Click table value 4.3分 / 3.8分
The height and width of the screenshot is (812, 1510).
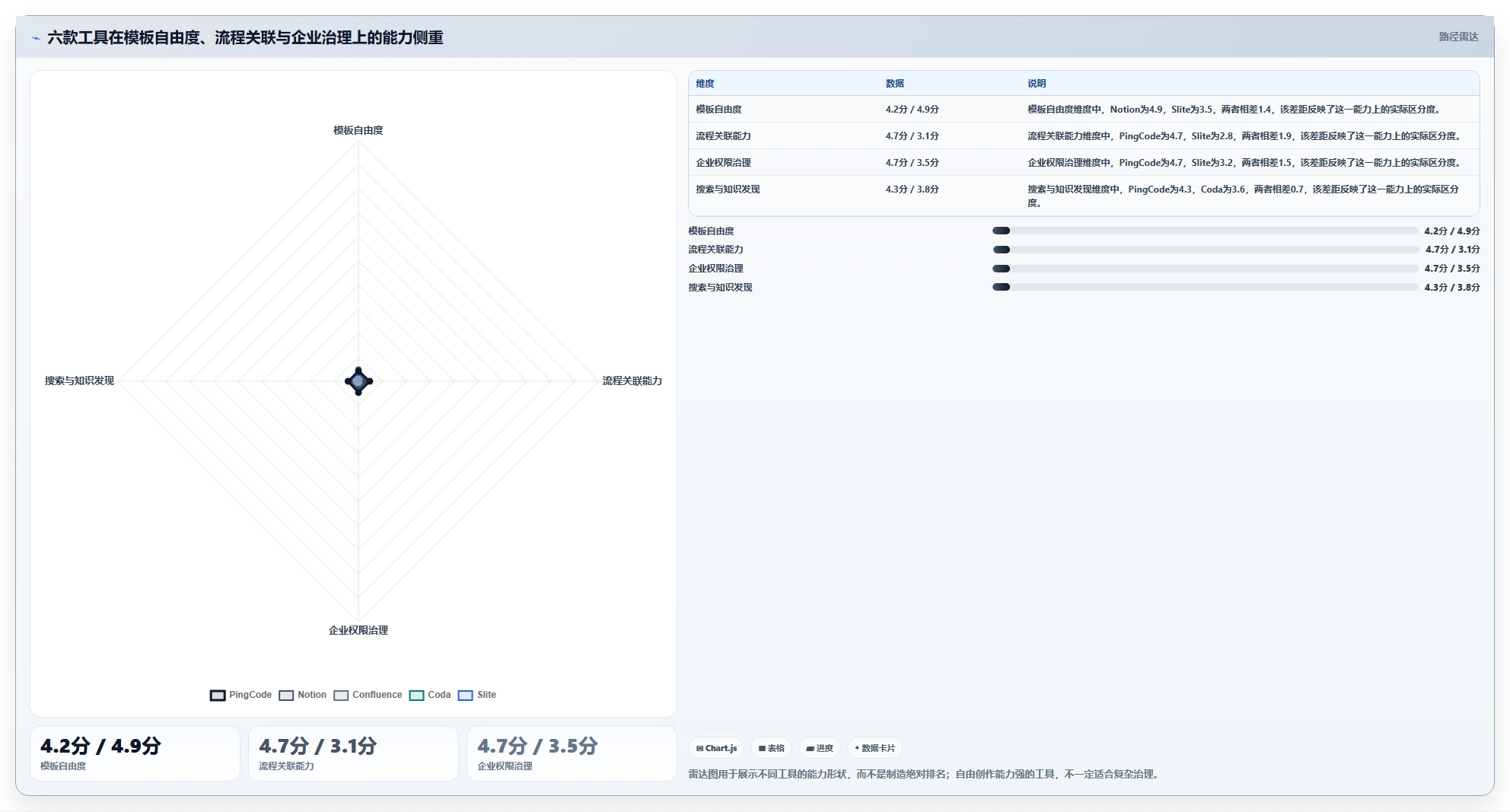pyautogui.click(x=912, y=189)
